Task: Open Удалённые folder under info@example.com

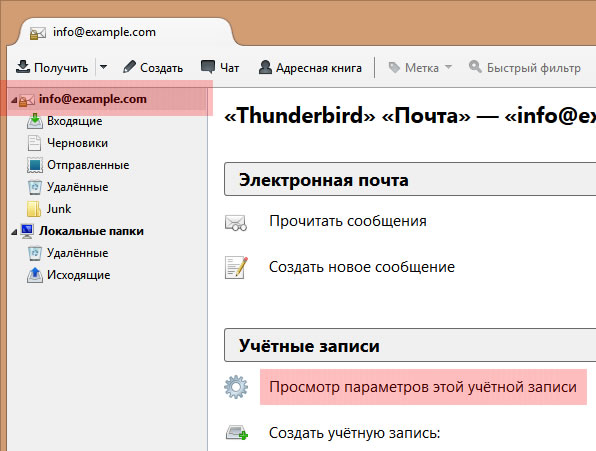Action: tap(78, 187)
